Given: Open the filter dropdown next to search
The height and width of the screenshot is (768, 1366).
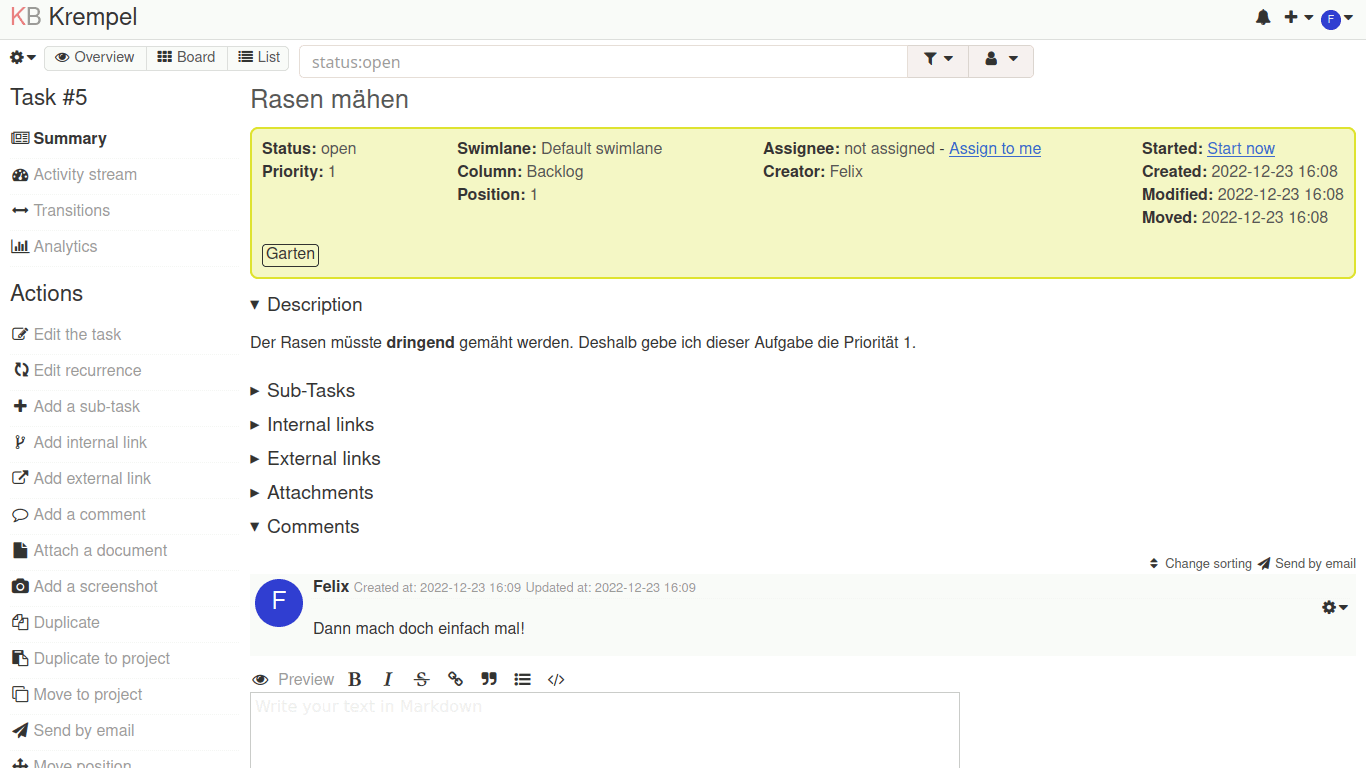Looking at the screenshot, I should pos(938,60).
